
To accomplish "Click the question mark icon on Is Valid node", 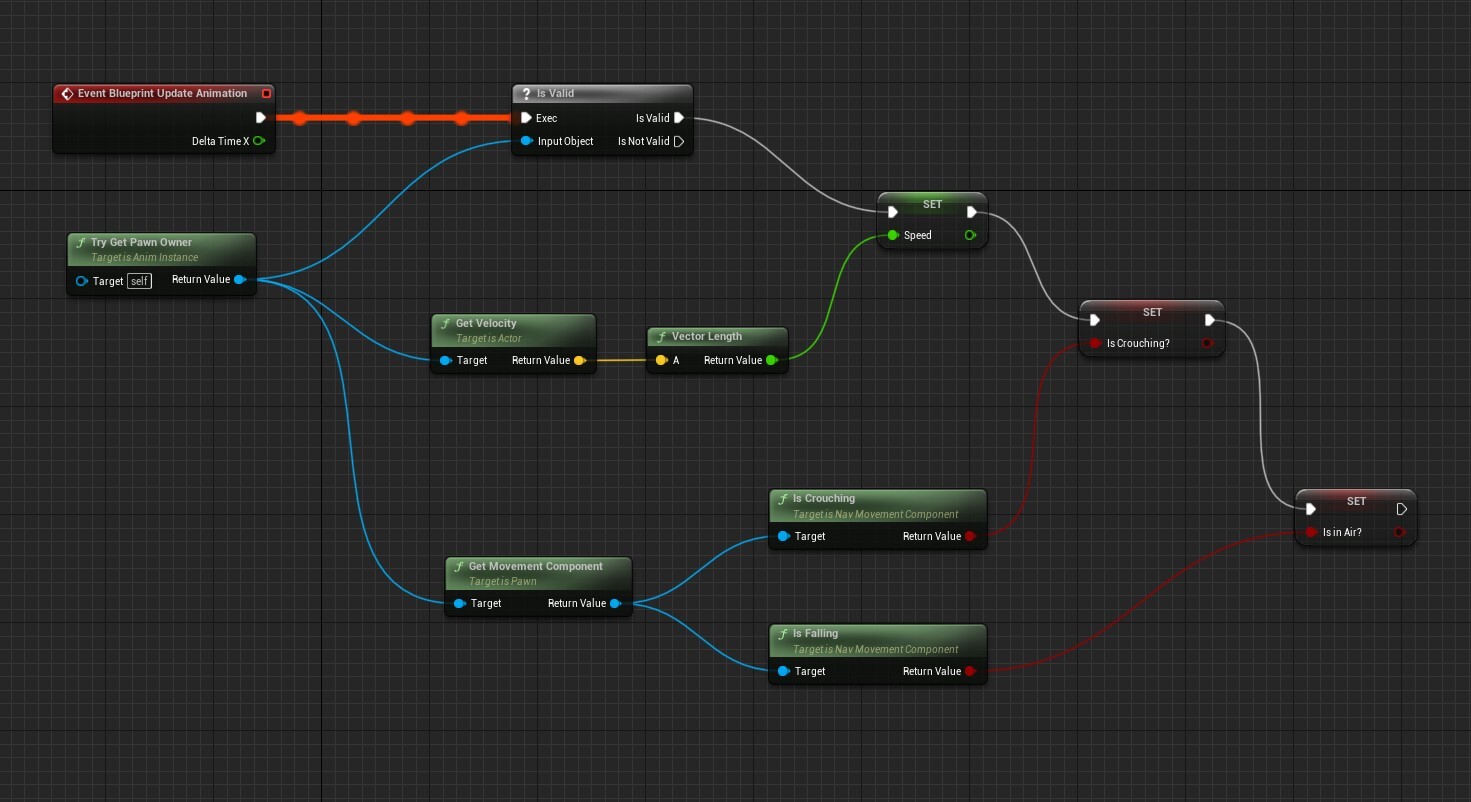I will [528, 93].
